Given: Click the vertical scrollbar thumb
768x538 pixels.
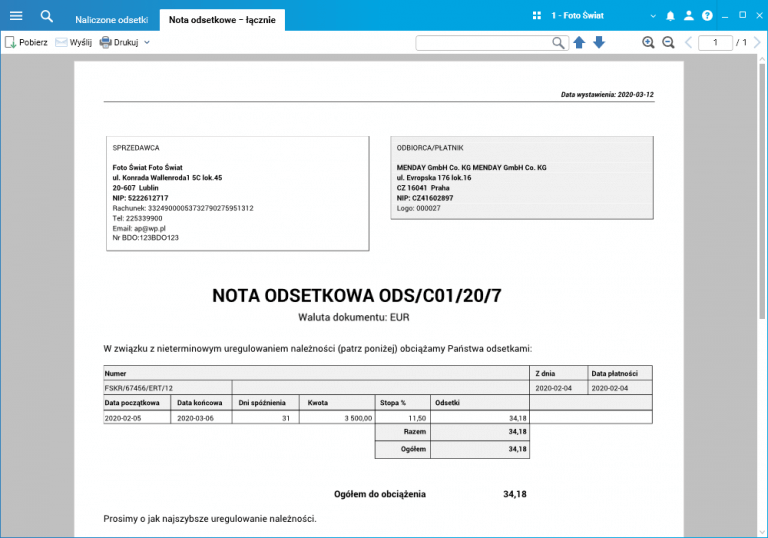Looking at the screenshot, I should [762, 191].
